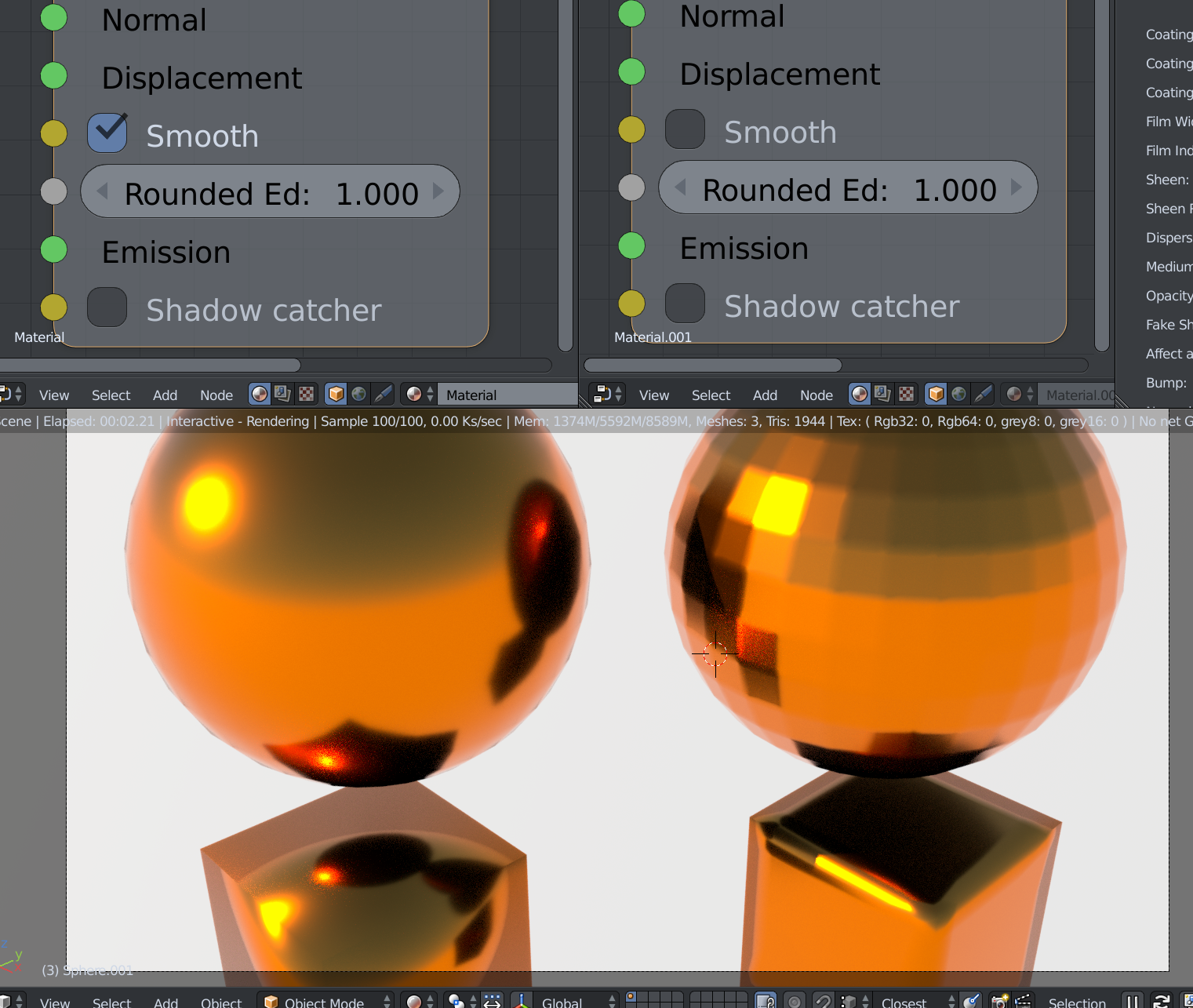Click horizontal scrollbar of left node editor
This screenshot has width=1193, height=1008.
pos(150,365)
